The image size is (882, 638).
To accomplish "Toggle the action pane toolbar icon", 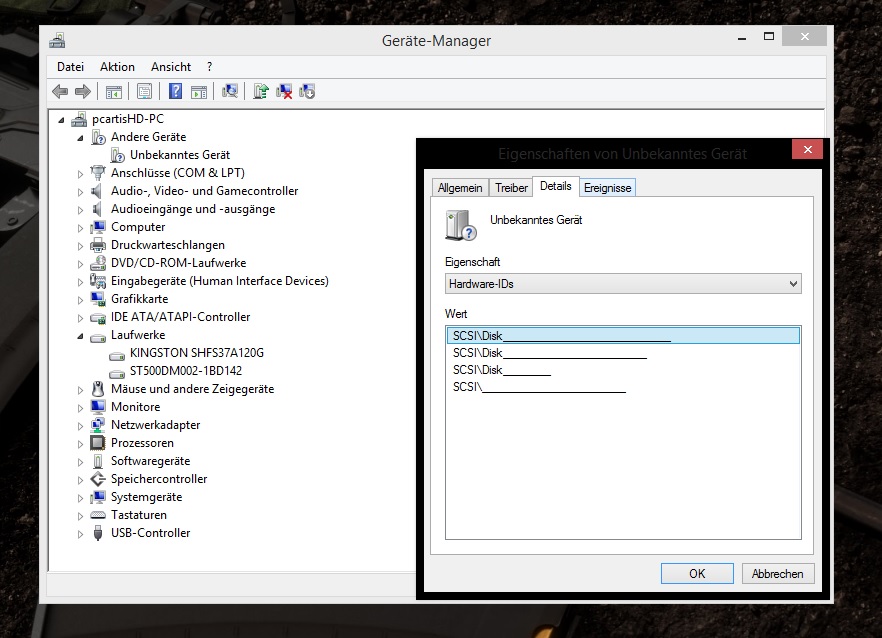I will coord(199,91).
